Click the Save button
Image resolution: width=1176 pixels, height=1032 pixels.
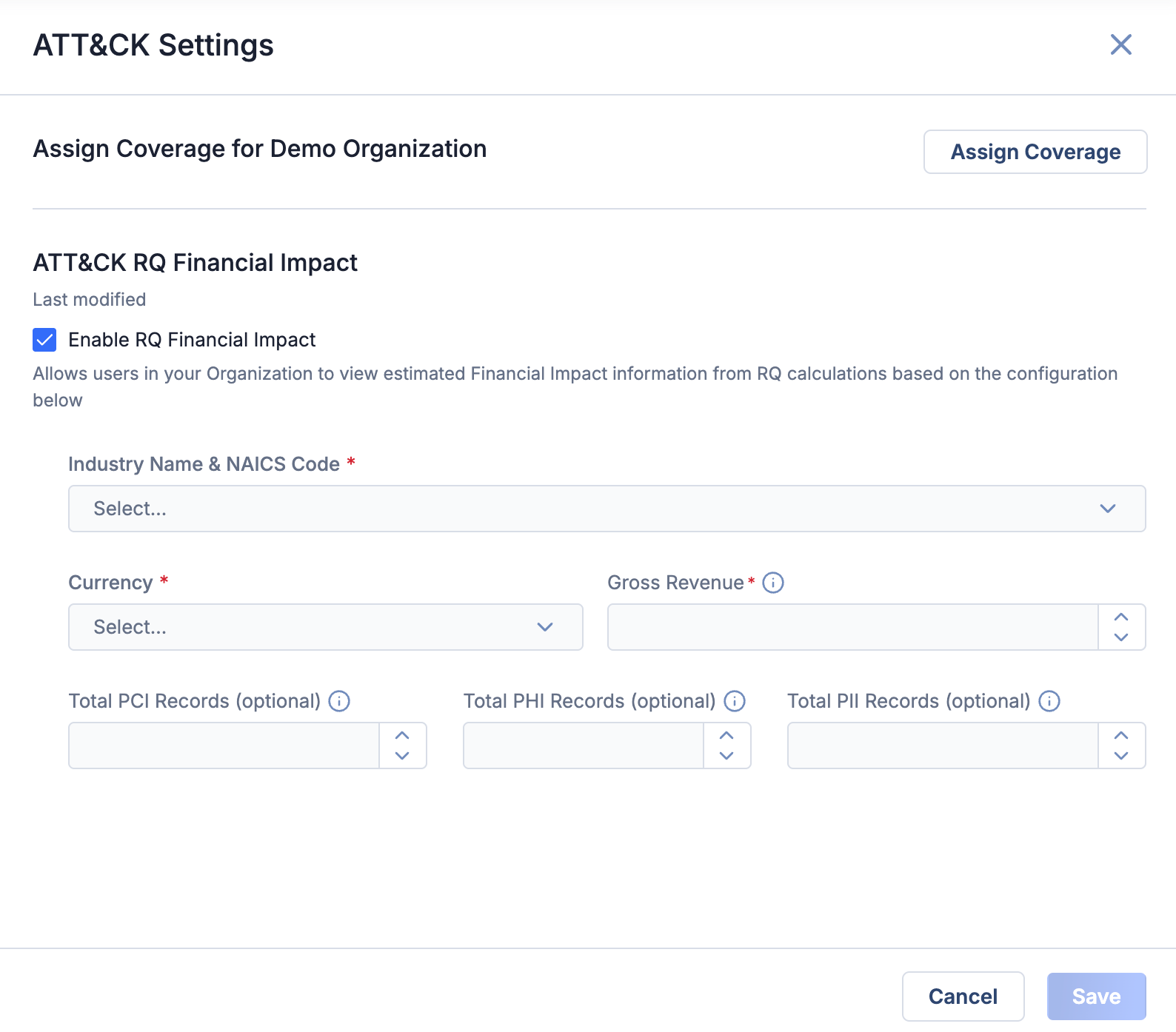point(1096,996)
